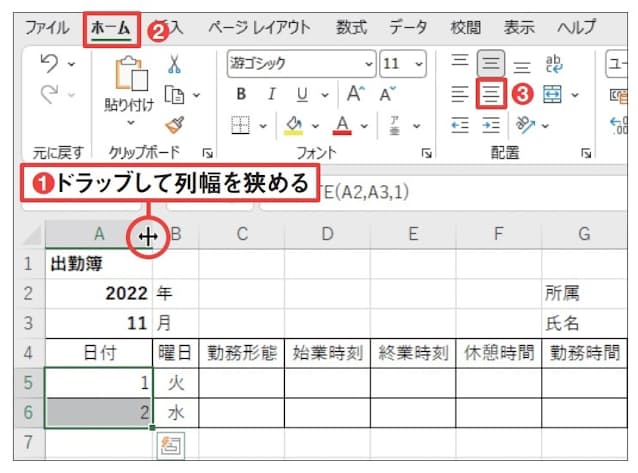Image resolution: width=638 pixels, height=473 pixels.
Task: Select the Format Painter brush
Action: 175,125
